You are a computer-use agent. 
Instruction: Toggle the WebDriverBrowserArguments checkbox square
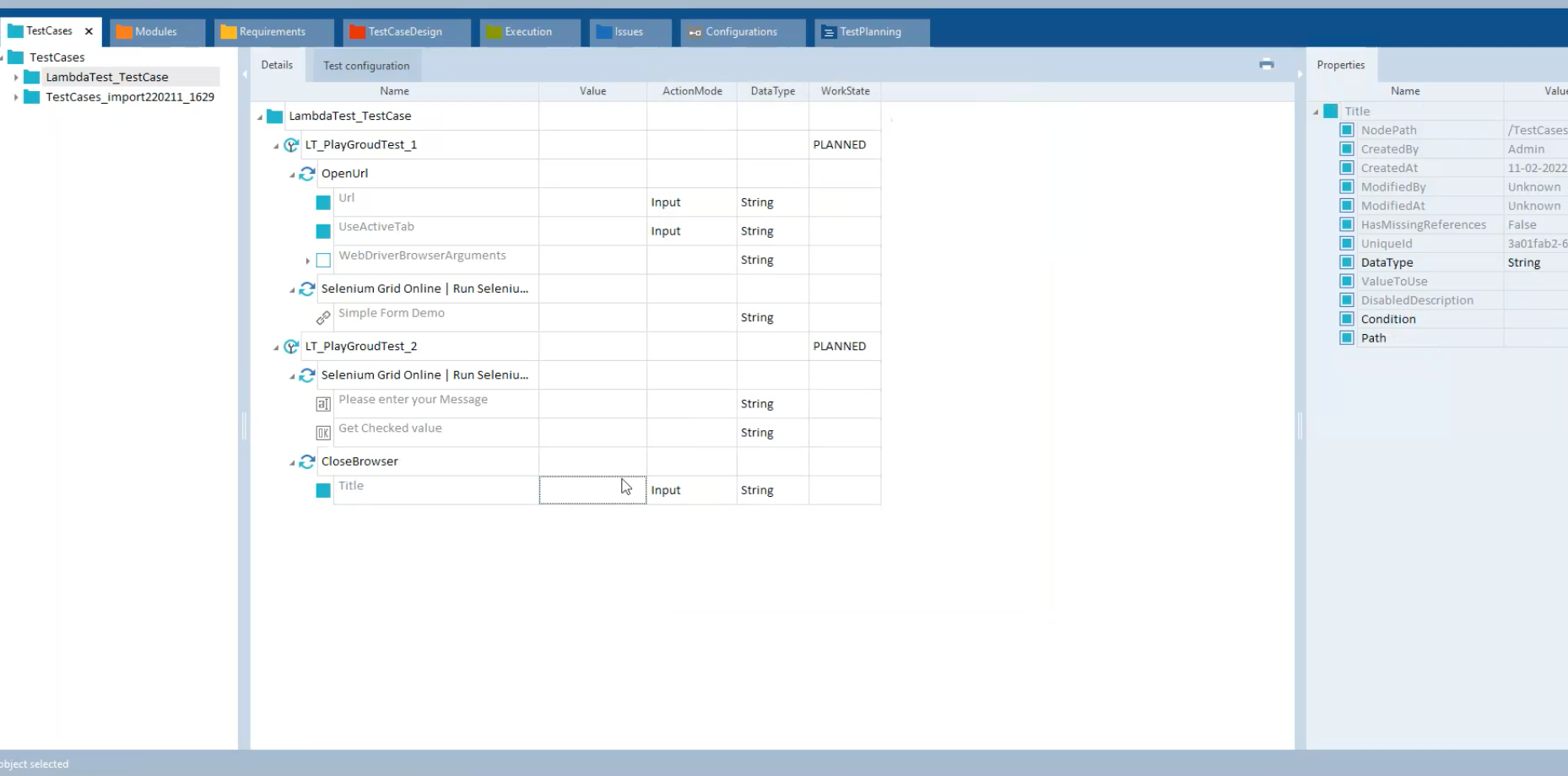tap(323, 261)
